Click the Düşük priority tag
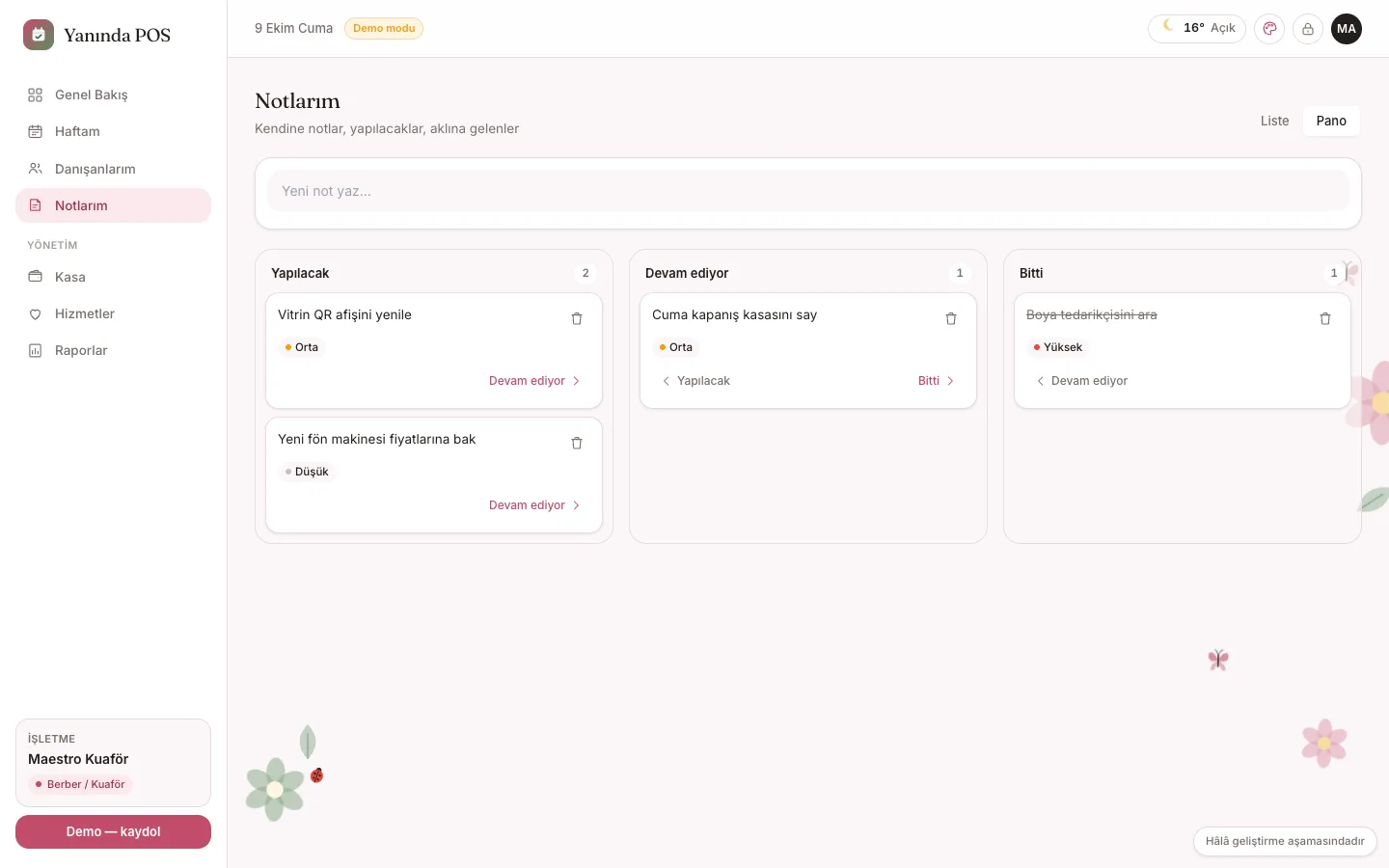1389x868 pixels. [307, 472]
